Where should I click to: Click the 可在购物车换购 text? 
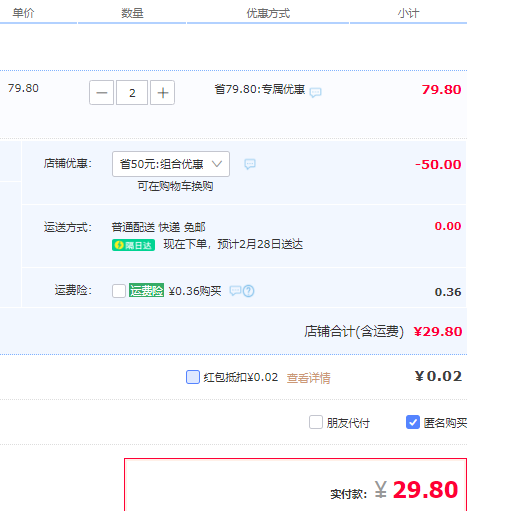(175, 186)
